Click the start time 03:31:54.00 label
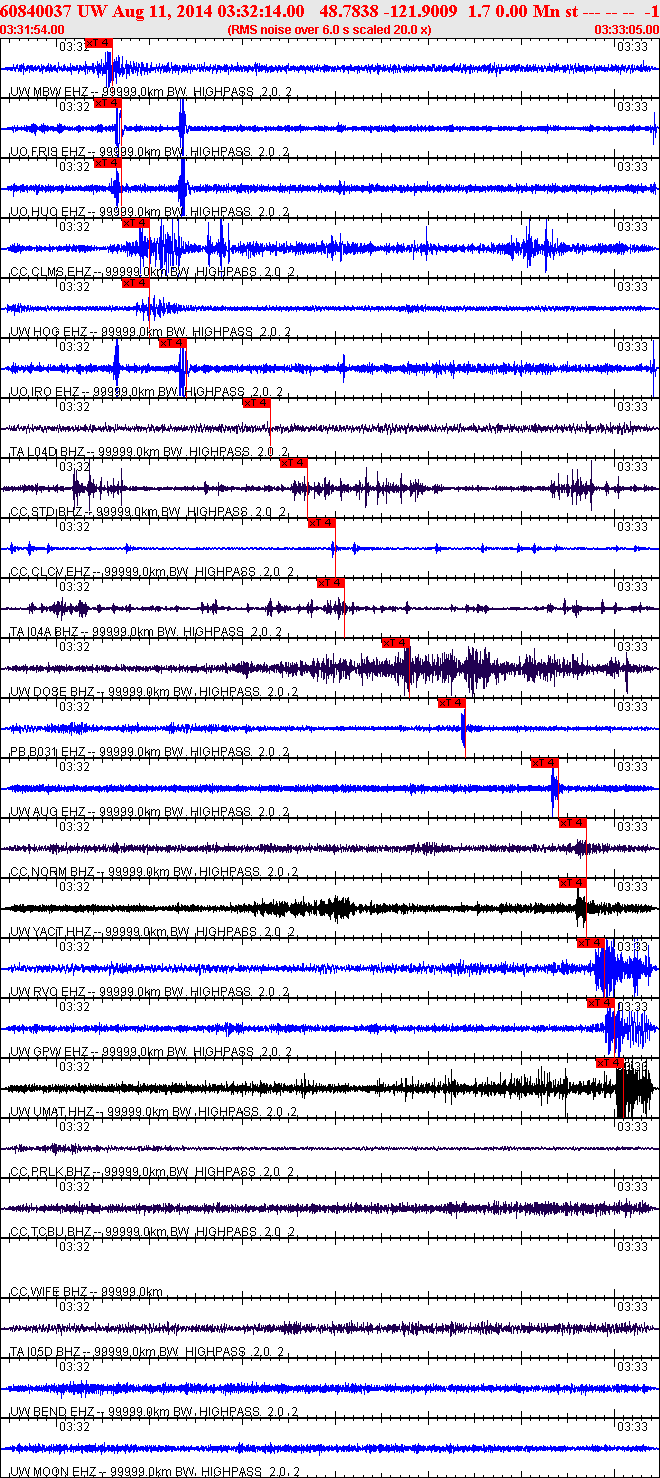 tap(33, 29)
